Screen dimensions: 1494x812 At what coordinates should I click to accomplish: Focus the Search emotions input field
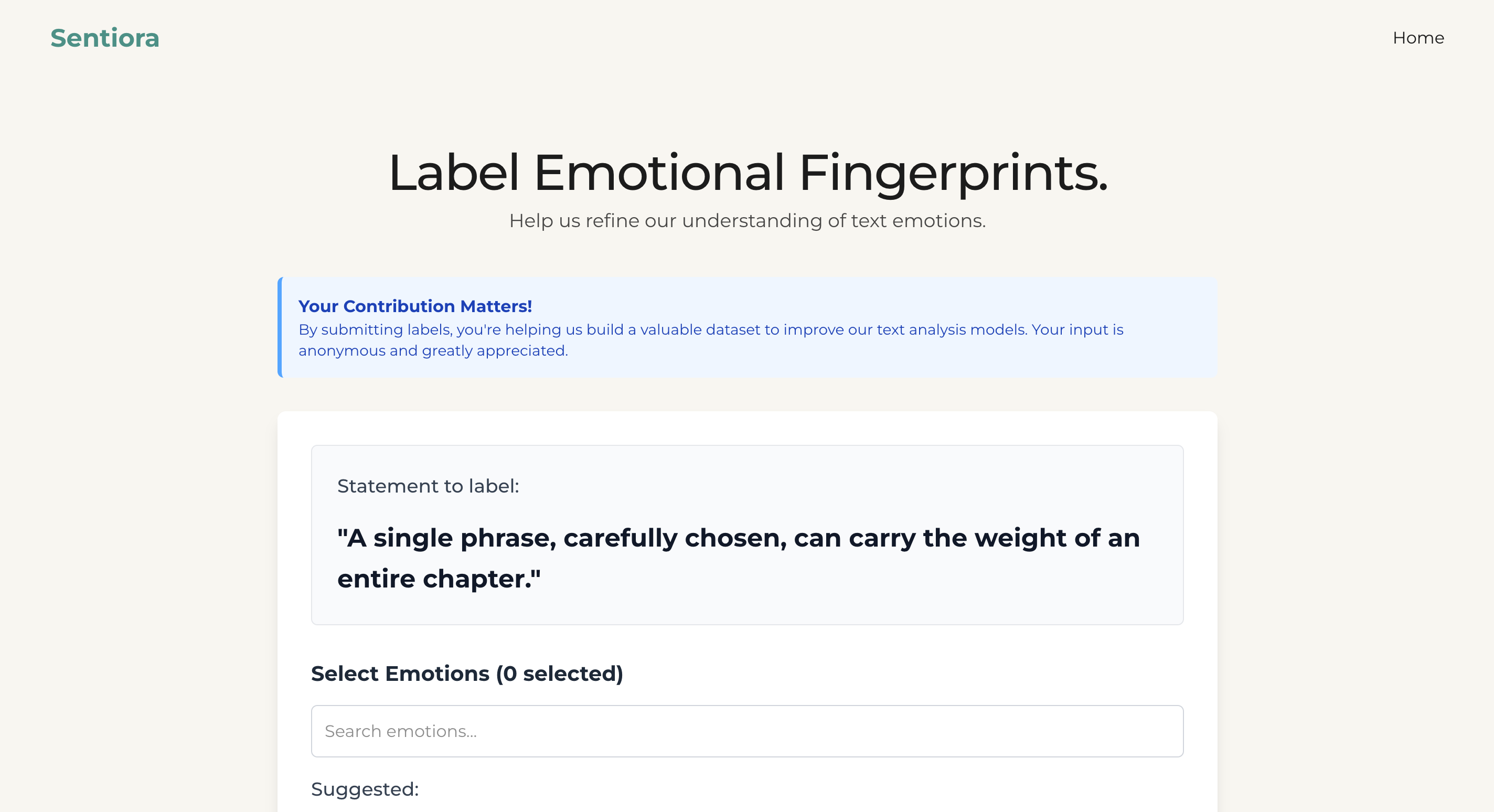pos(747,731)
